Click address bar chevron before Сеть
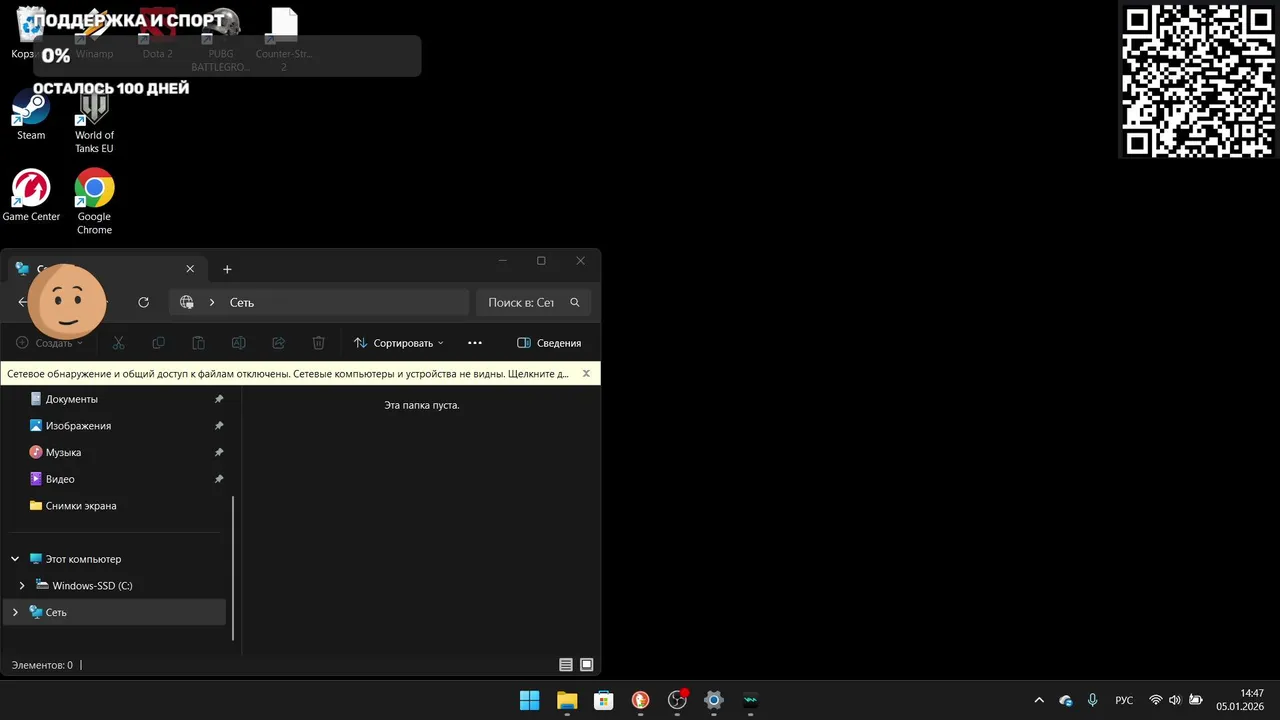The height and width of the screenshot is (720, 1280). tap(212, 302)
